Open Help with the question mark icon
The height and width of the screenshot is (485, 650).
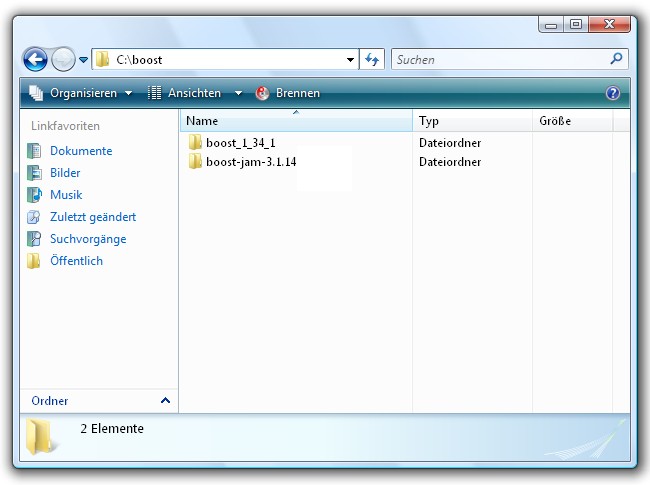coord(613,93)
